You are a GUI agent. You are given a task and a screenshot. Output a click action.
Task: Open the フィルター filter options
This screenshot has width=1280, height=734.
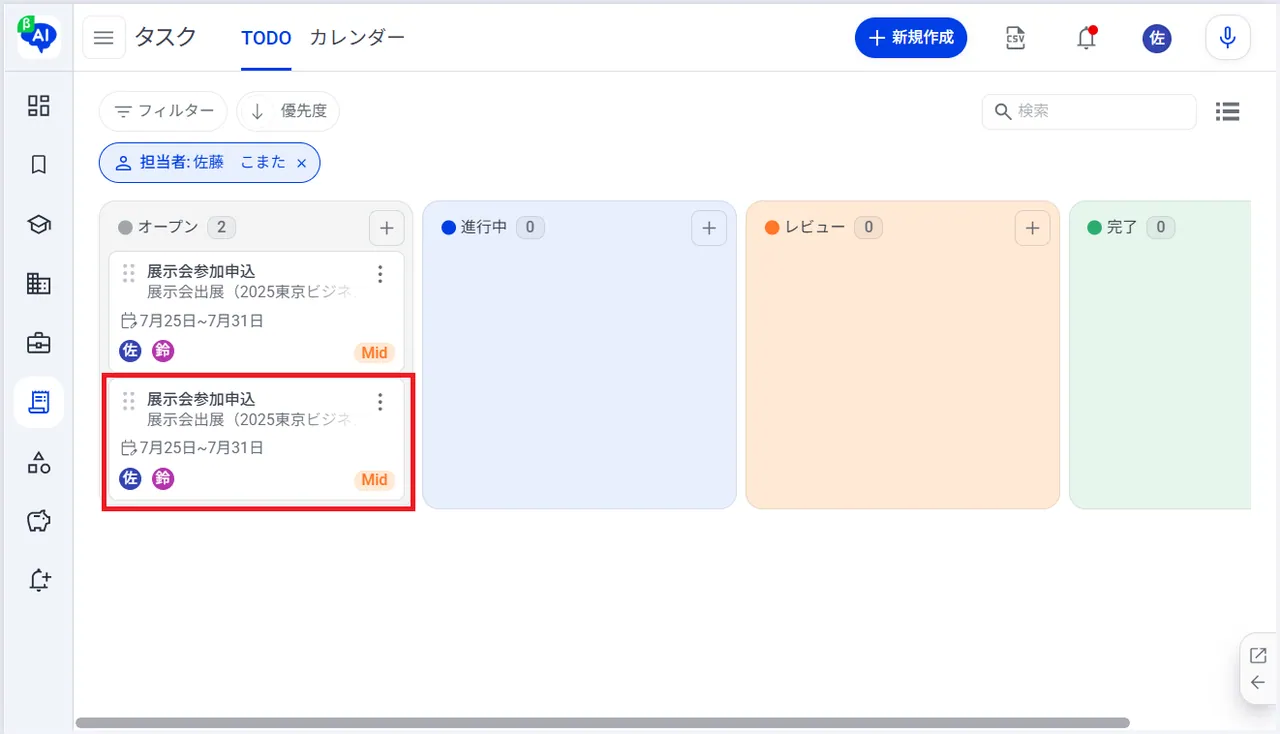[x=163, y=111]
